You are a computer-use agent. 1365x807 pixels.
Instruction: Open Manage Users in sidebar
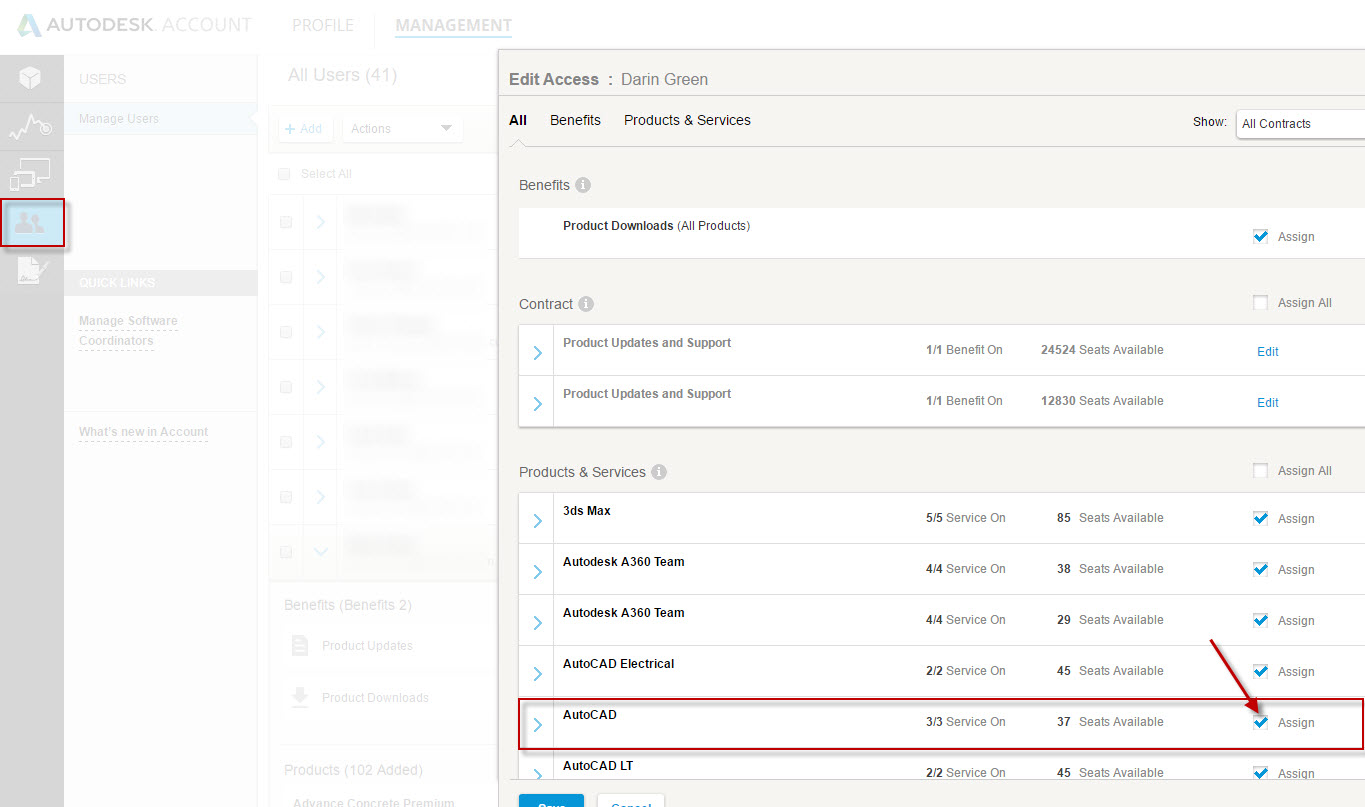(119, 118)
